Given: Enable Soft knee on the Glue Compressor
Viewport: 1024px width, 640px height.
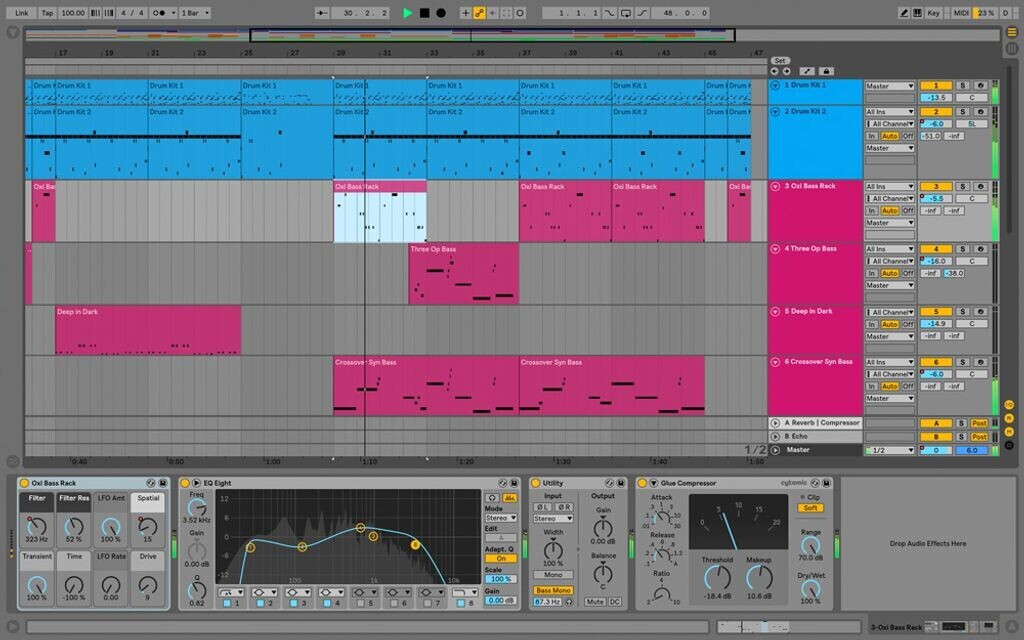Looking at the screenshot, I should click(x=810, y=508).
